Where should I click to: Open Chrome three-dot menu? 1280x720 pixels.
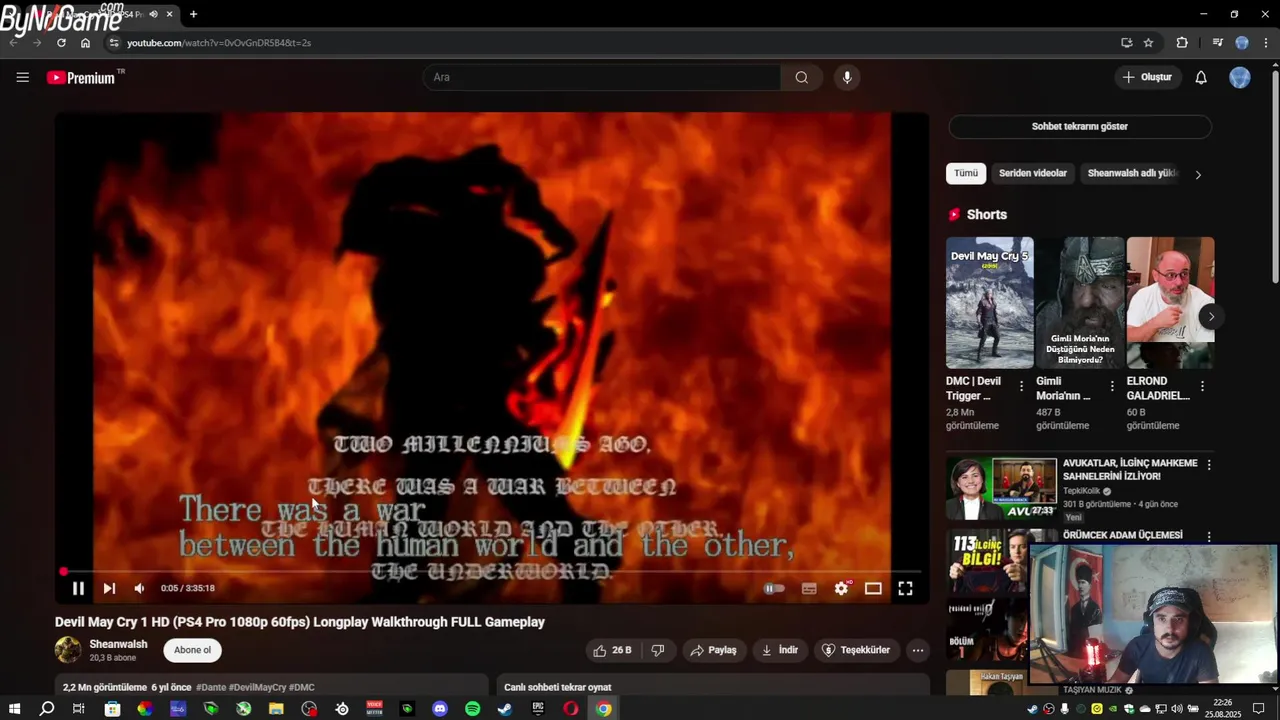(x=1266, y=43)
